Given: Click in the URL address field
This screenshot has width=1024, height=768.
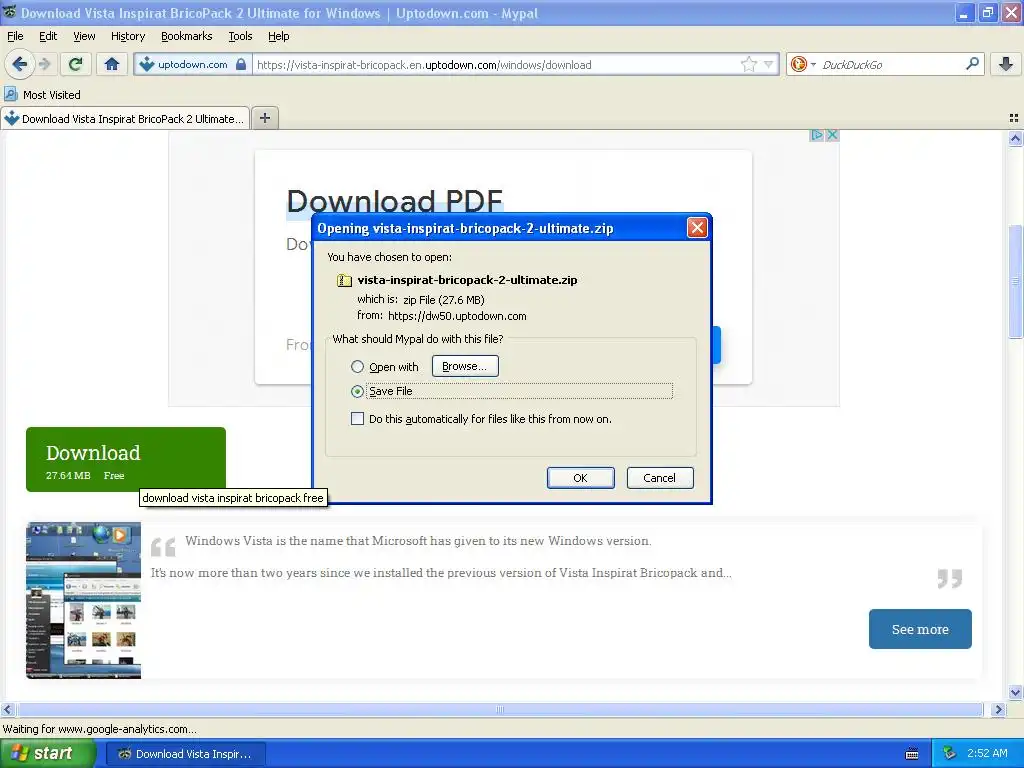Looking at the screenshot, I should coord(496,65).
